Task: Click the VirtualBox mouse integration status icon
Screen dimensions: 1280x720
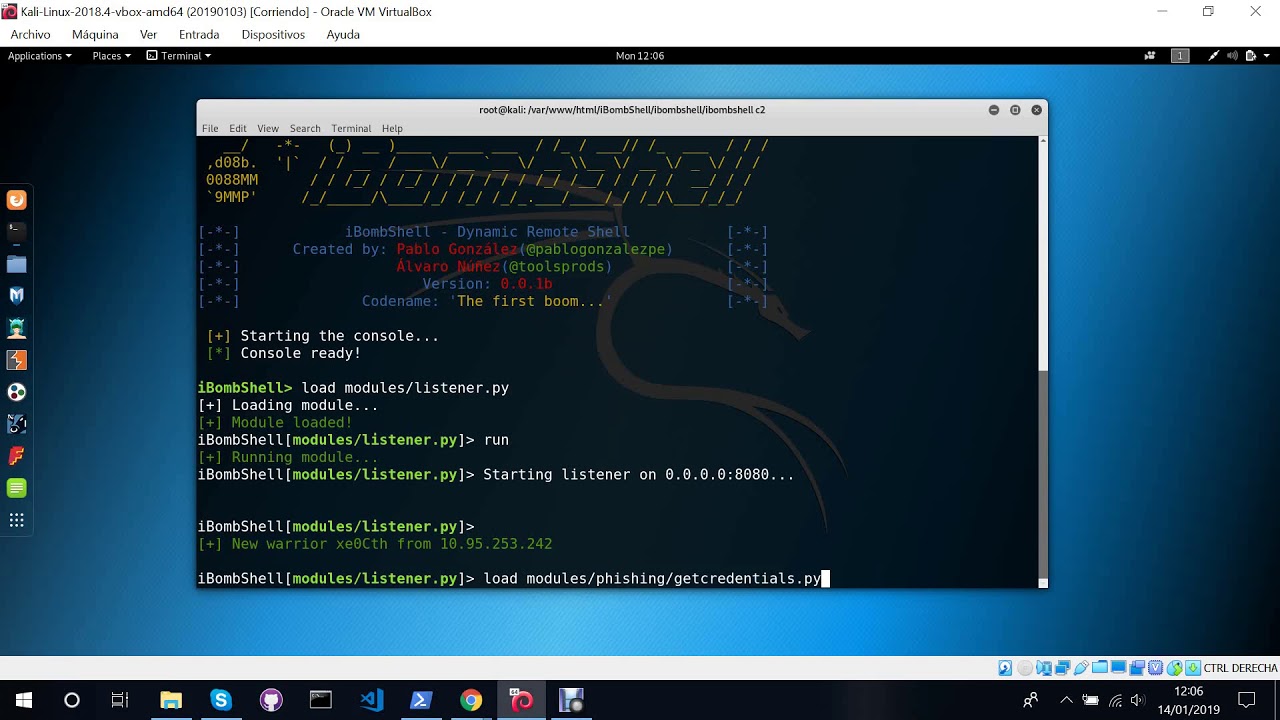Action: (x=1174, y=668)
